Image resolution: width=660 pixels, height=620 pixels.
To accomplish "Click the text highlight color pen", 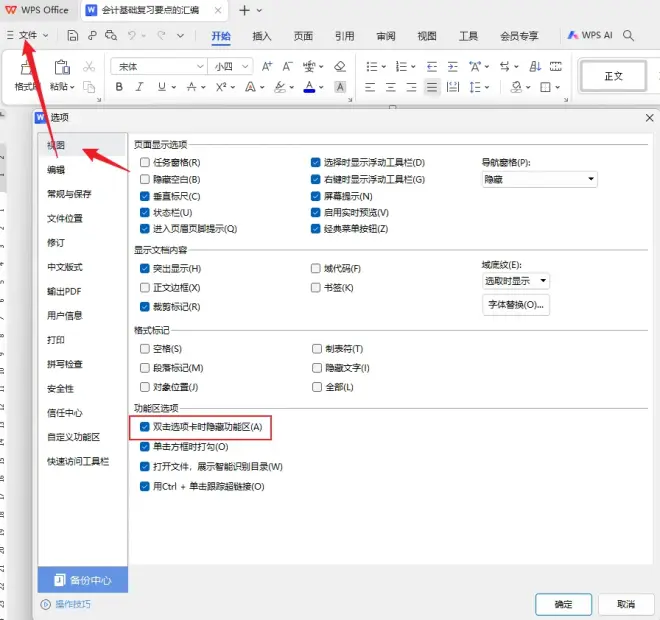I will [x=280, y=87].
